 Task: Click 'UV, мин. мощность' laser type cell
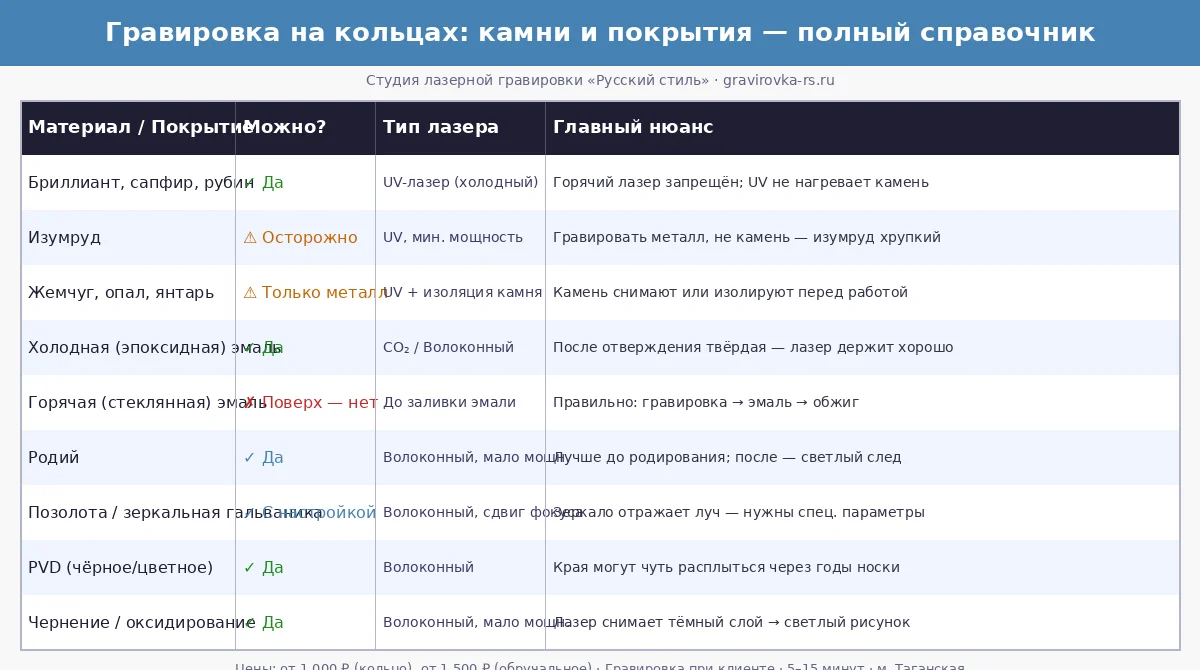tap(460, 238)
